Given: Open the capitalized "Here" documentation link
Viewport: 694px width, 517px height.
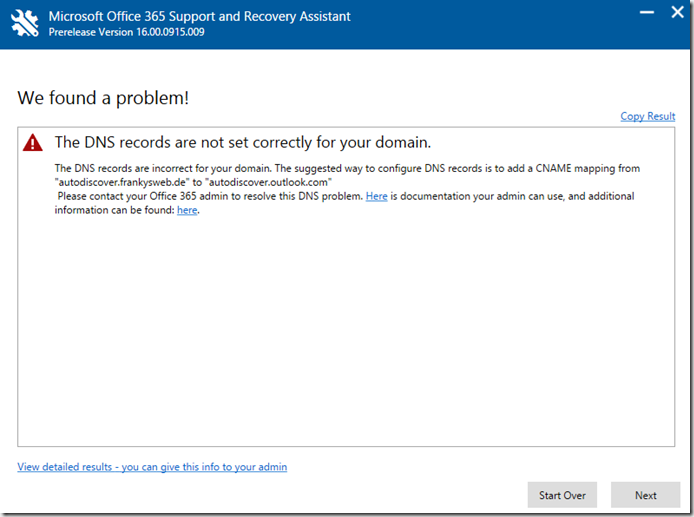Looking at the screenshot, I should click(x=376, y=196).
